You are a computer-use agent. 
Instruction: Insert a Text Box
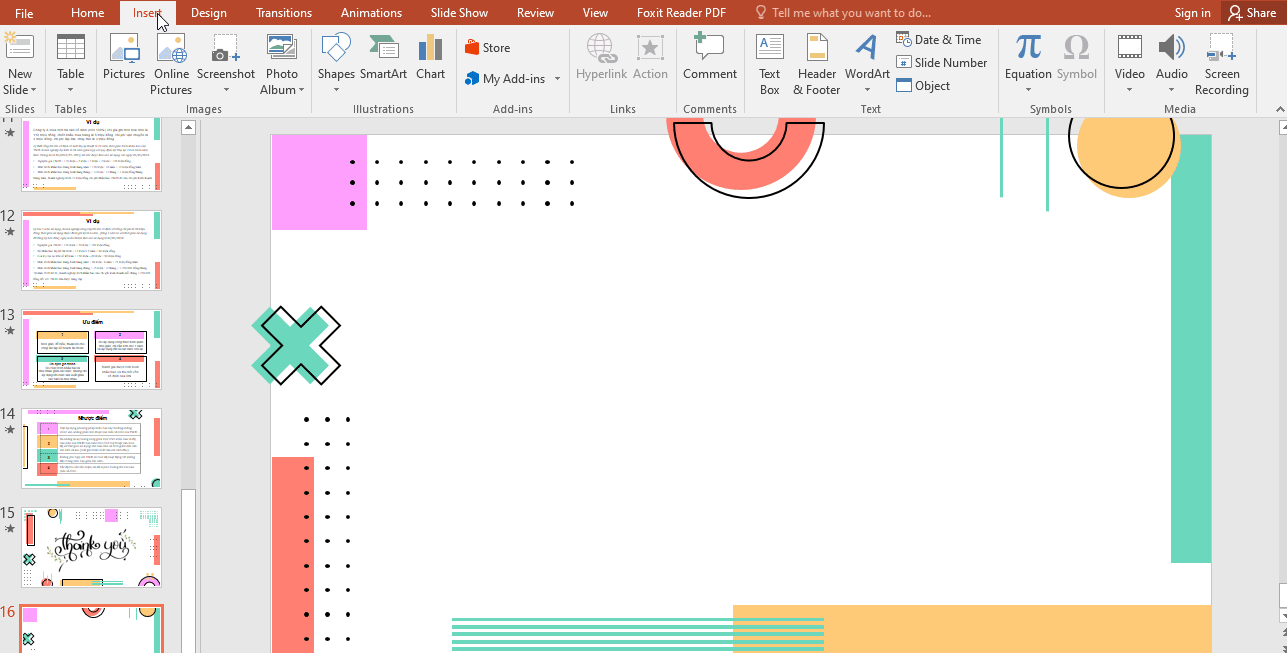pos(769,60)
